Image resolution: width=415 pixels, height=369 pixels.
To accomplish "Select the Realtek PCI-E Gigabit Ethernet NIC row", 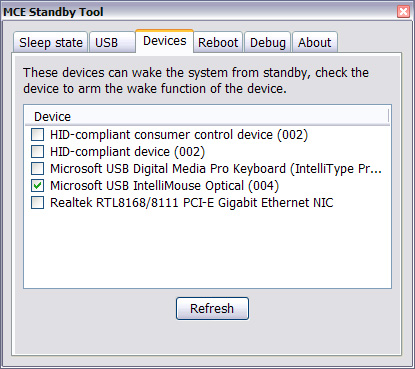I will 191,203.
